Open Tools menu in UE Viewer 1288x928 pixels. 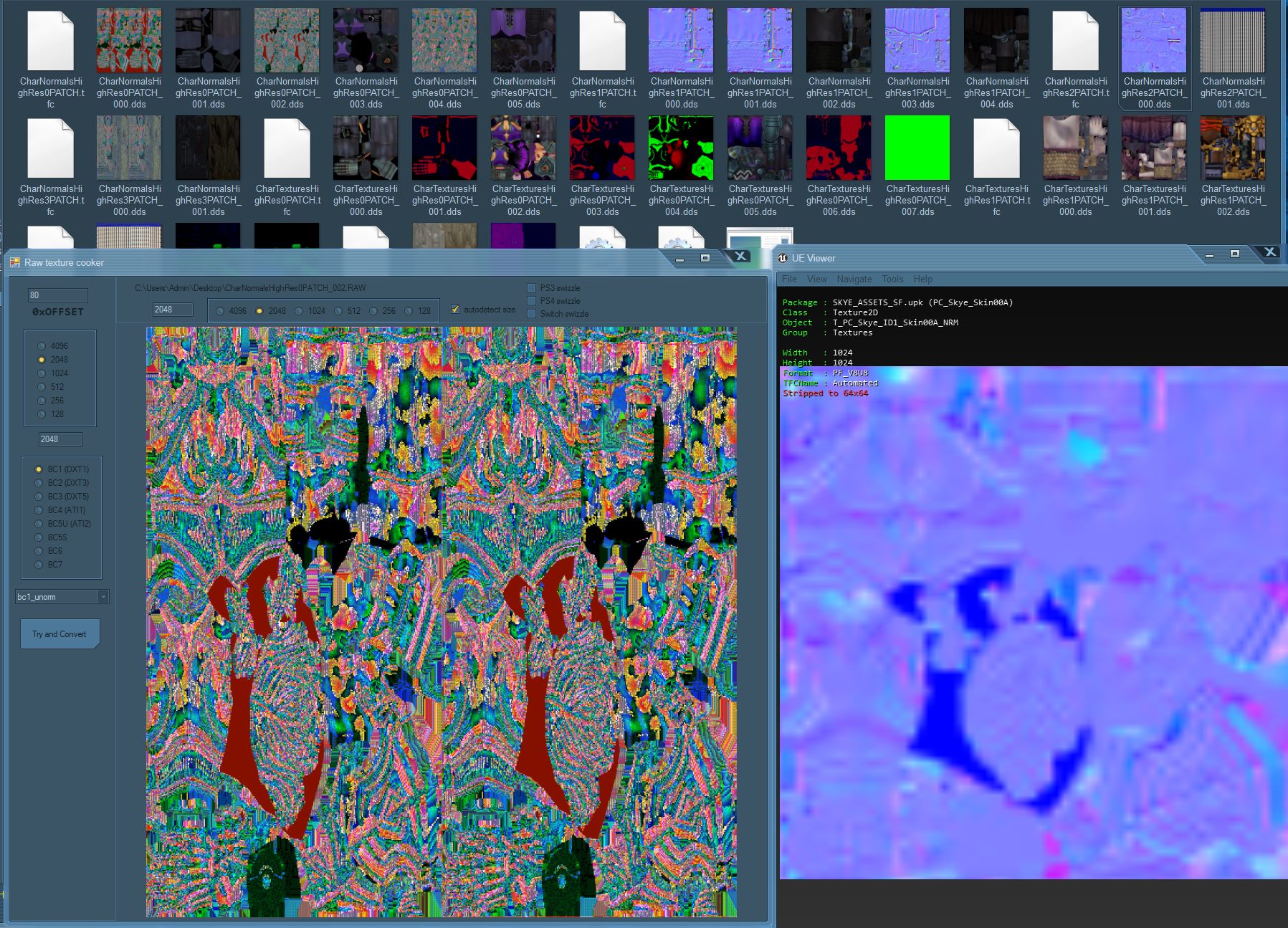point(892,279)
